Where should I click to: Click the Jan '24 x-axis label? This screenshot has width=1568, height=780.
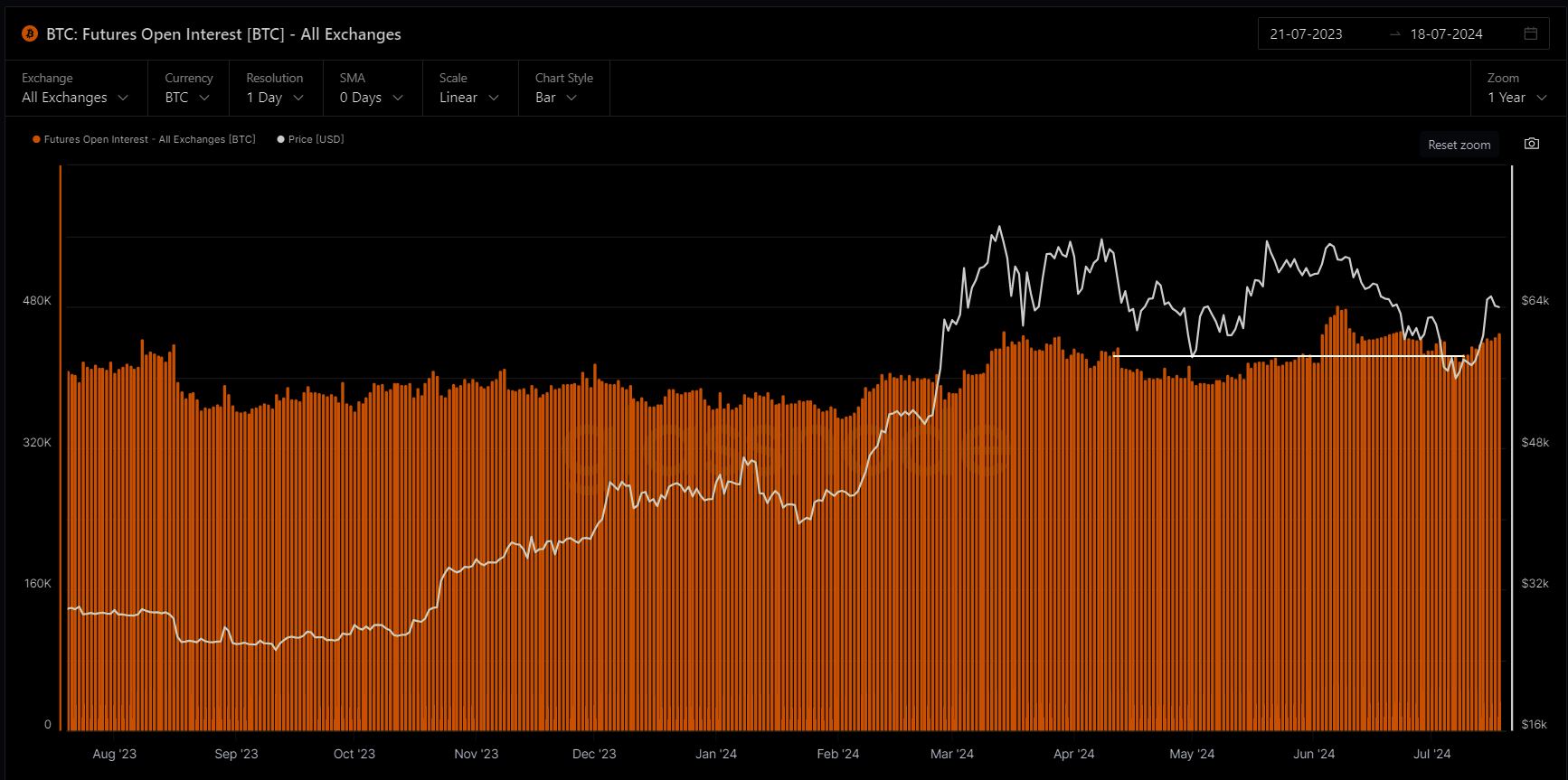pyautogui.click(x=716, y=754)
